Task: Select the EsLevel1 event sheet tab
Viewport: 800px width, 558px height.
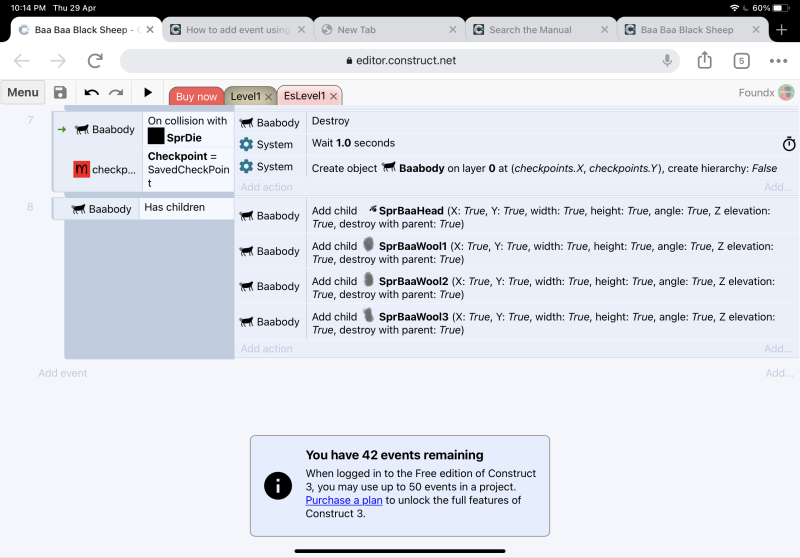Action: tap(304, 96)
